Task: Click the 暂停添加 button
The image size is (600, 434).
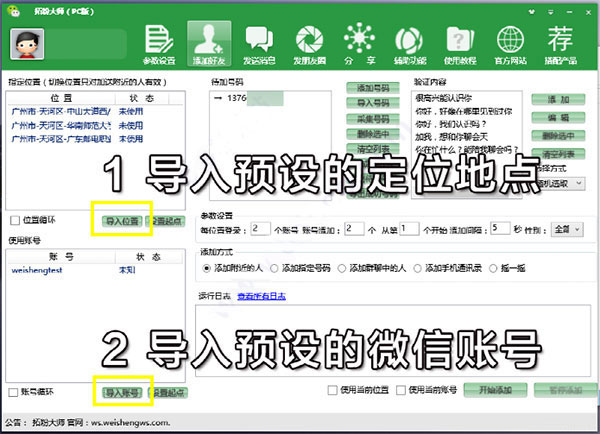Action: click(x=565, y=390)
